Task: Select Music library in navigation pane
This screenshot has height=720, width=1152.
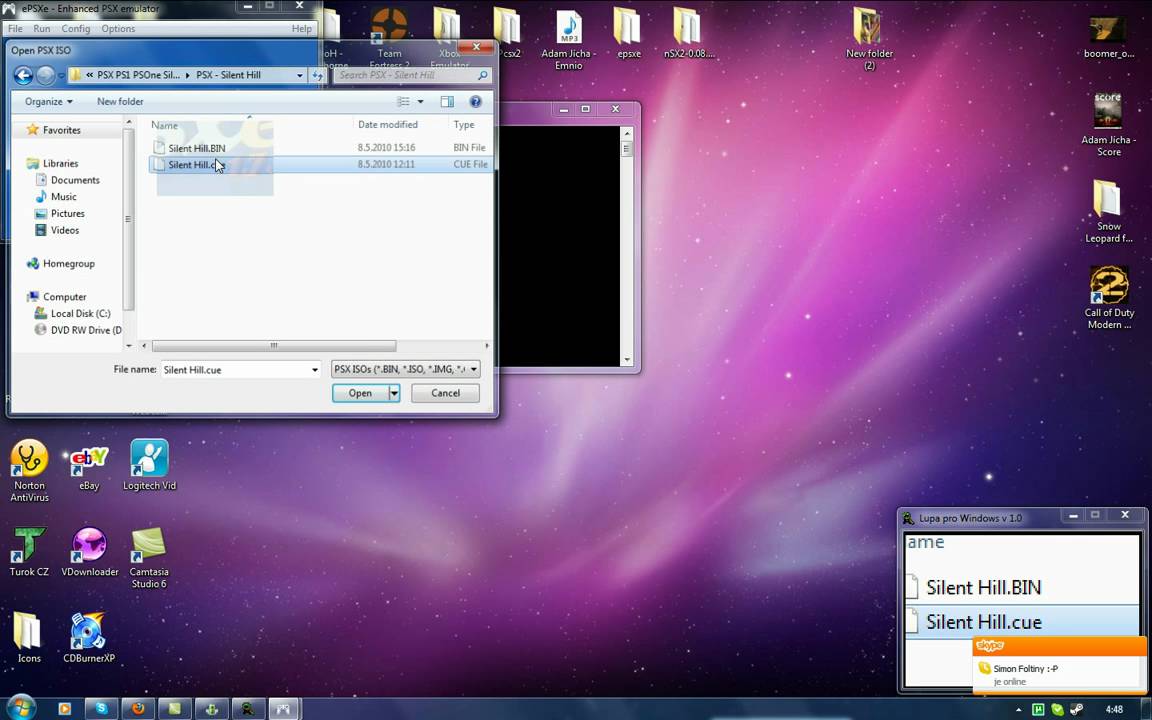Action: point(63,197)
